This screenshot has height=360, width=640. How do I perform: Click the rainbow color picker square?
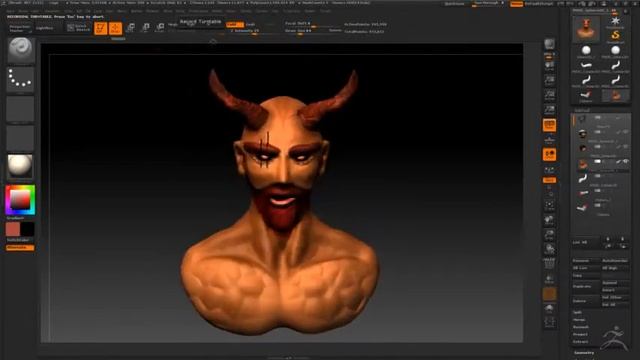click(x=20, y=200)
